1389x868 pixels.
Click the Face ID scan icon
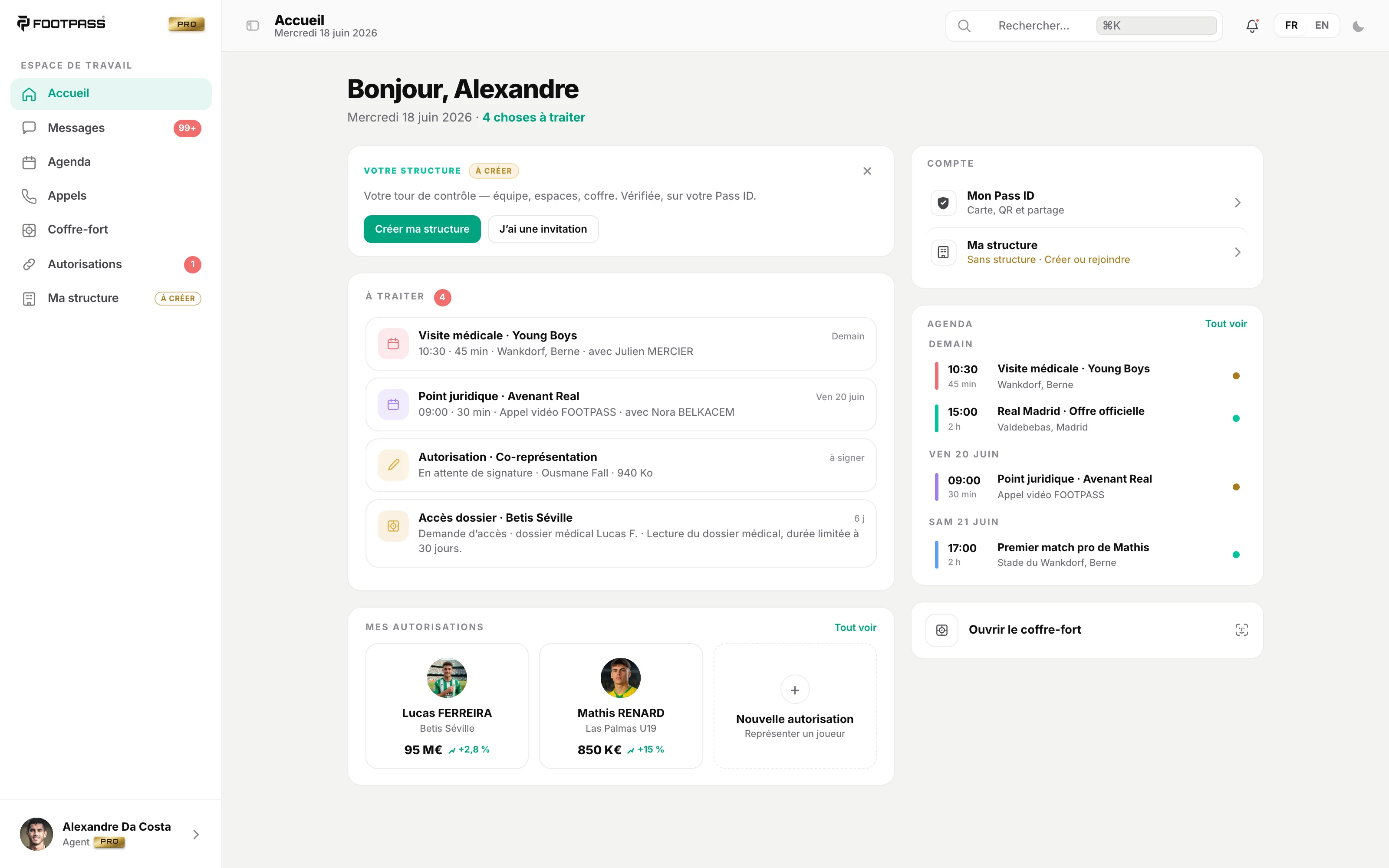click(1241, 630)
